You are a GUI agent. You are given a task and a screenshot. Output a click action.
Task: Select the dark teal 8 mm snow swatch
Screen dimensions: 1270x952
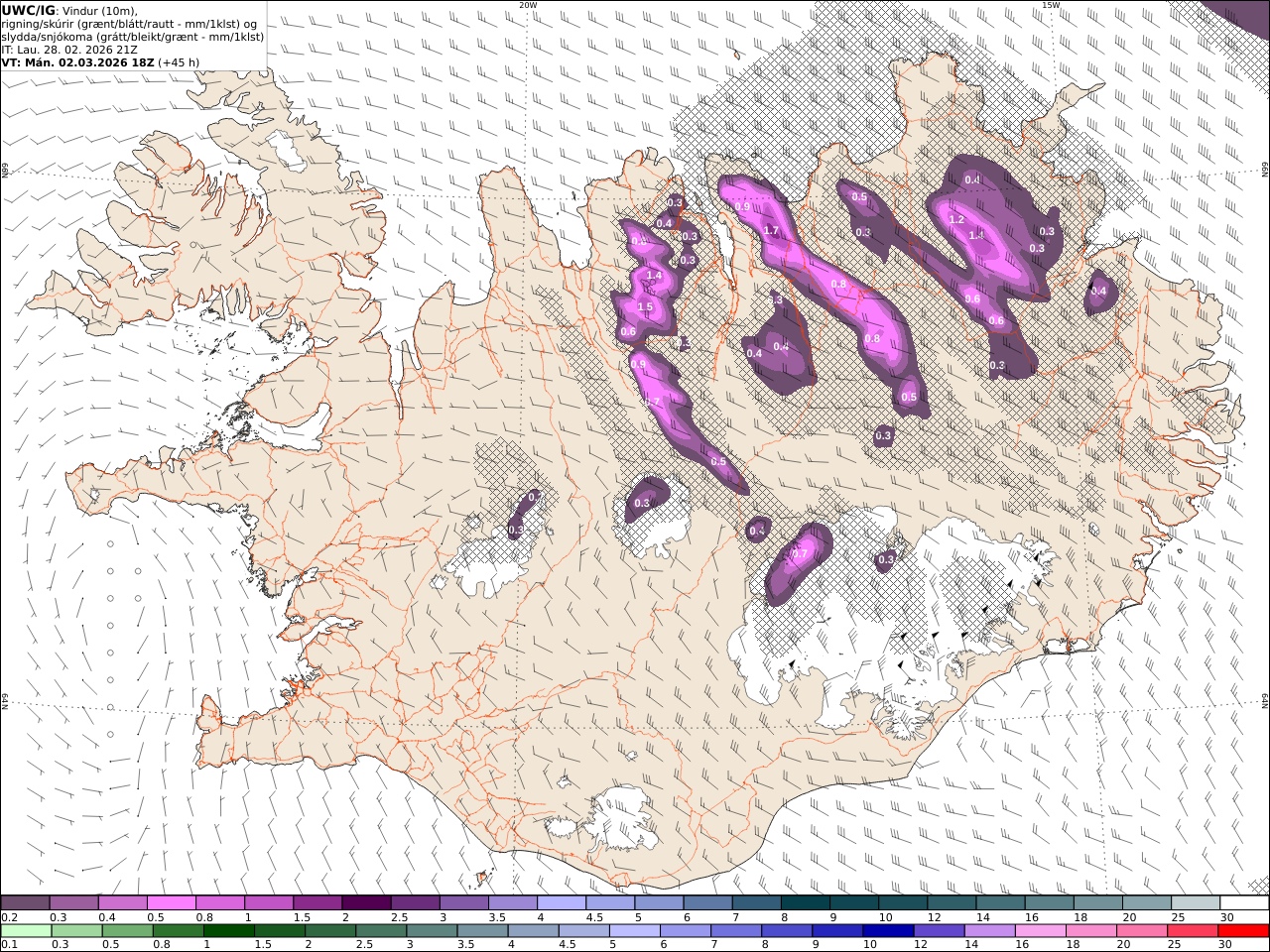[x=805, y=903]
